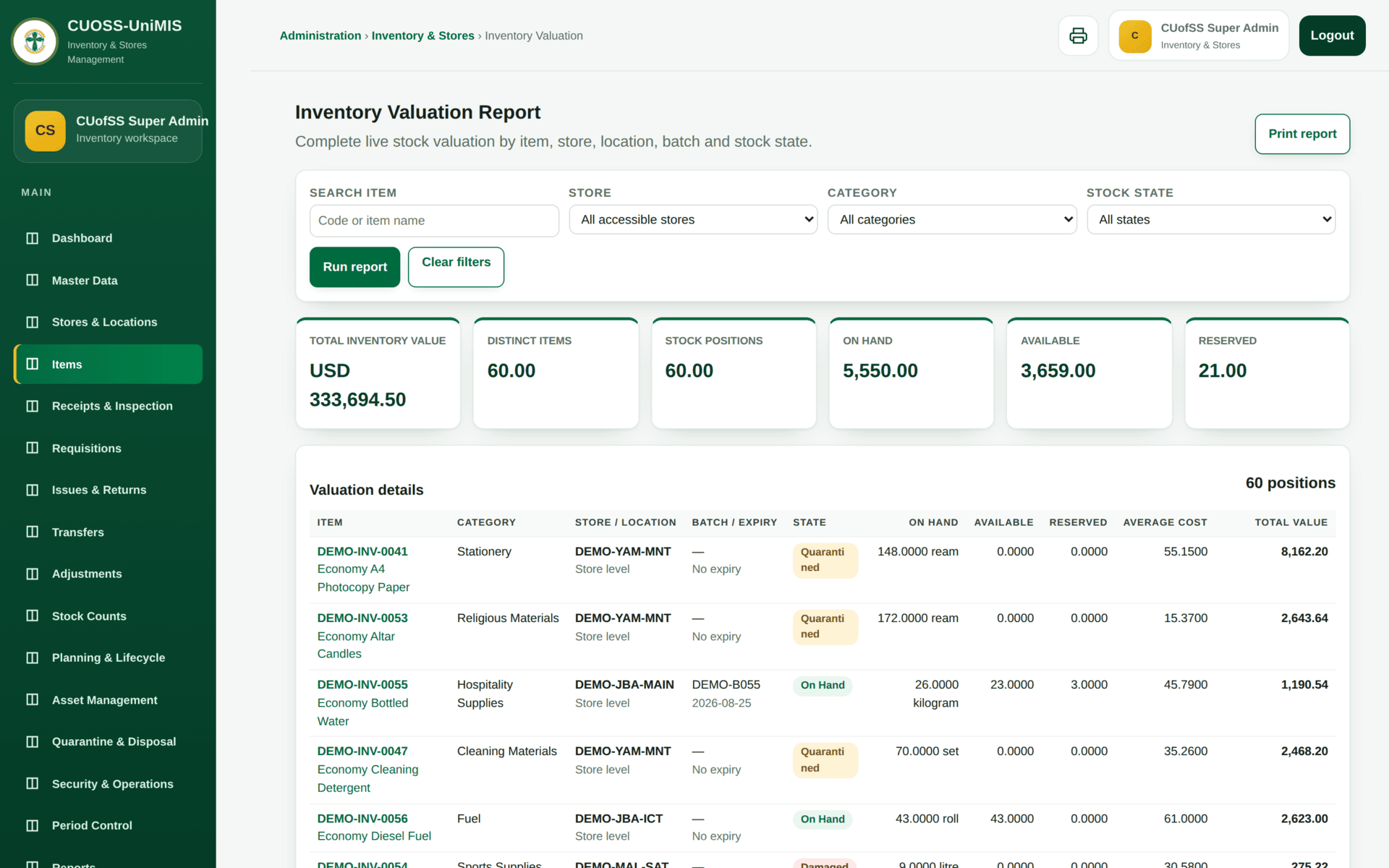Open Requisitions in the sidebar

pyautogui.click(x=108, y=448)
